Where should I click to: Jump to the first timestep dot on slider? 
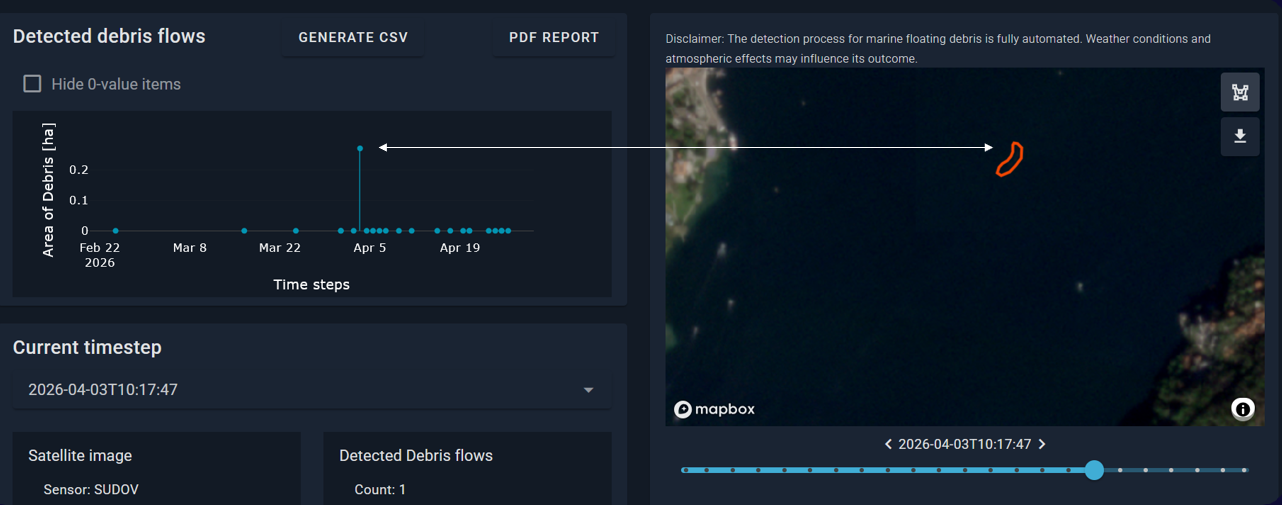[x=685, y=470]
